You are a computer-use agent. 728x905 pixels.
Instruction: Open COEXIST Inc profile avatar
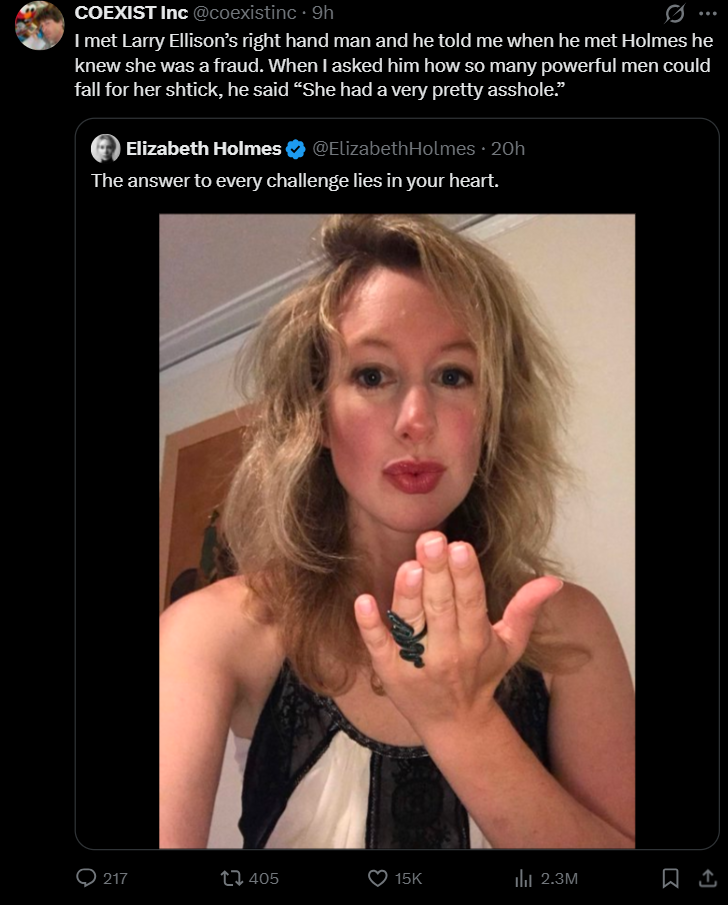pos(40,25)
